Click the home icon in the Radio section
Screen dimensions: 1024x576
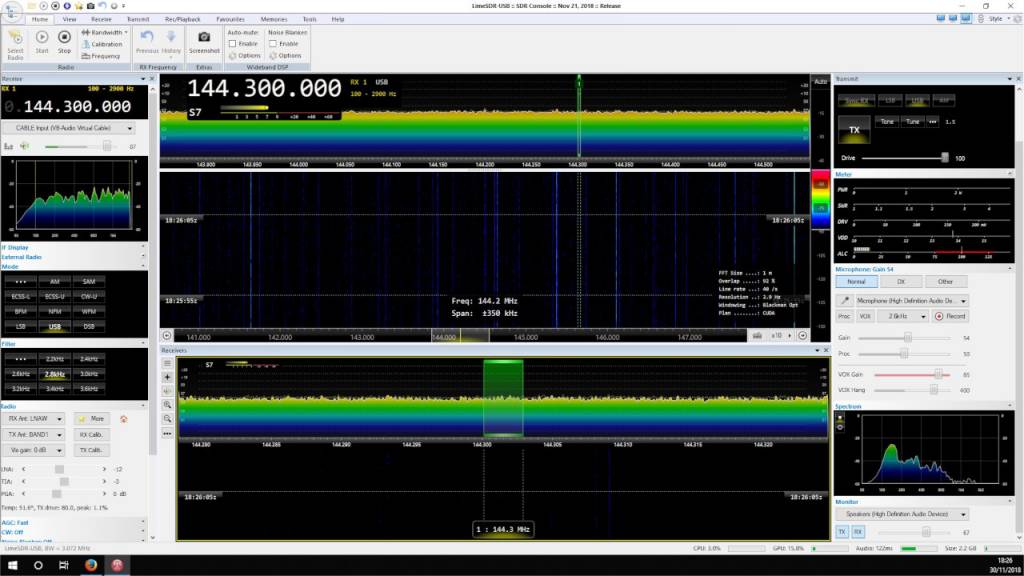click(x=123, y=419)
